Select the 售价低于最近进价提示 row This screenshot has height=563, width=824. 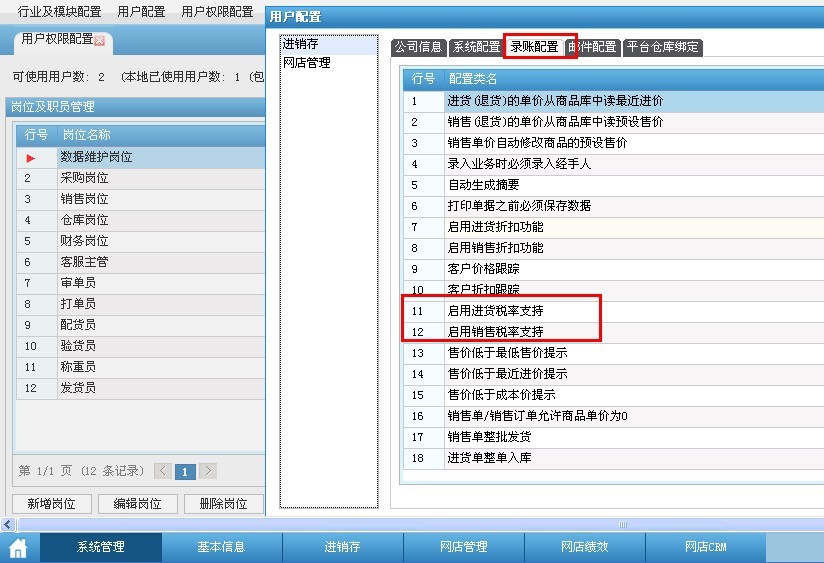[x=614, y=375]
